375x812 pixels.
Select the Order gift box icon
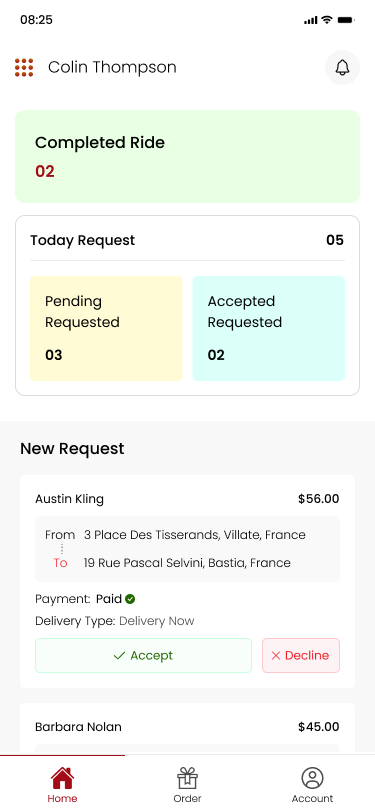(x=188, y=778)
